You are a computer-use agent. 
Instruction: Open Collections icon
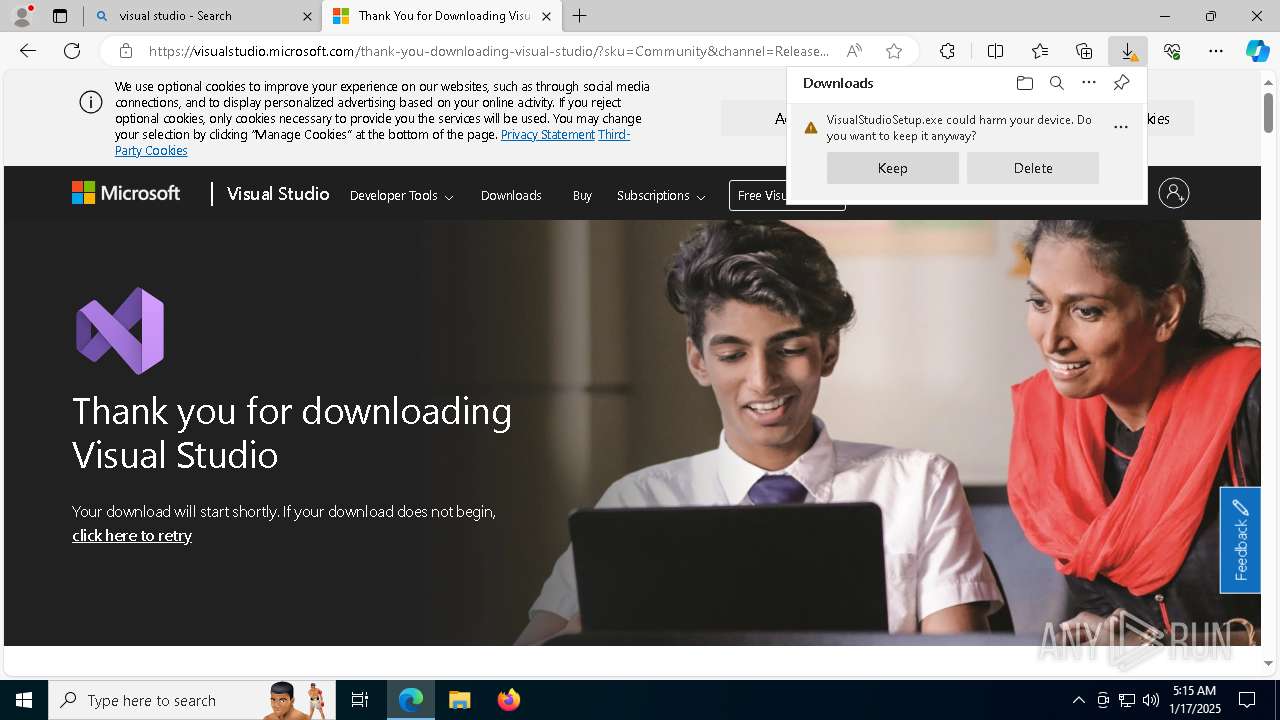point(1084,51)
